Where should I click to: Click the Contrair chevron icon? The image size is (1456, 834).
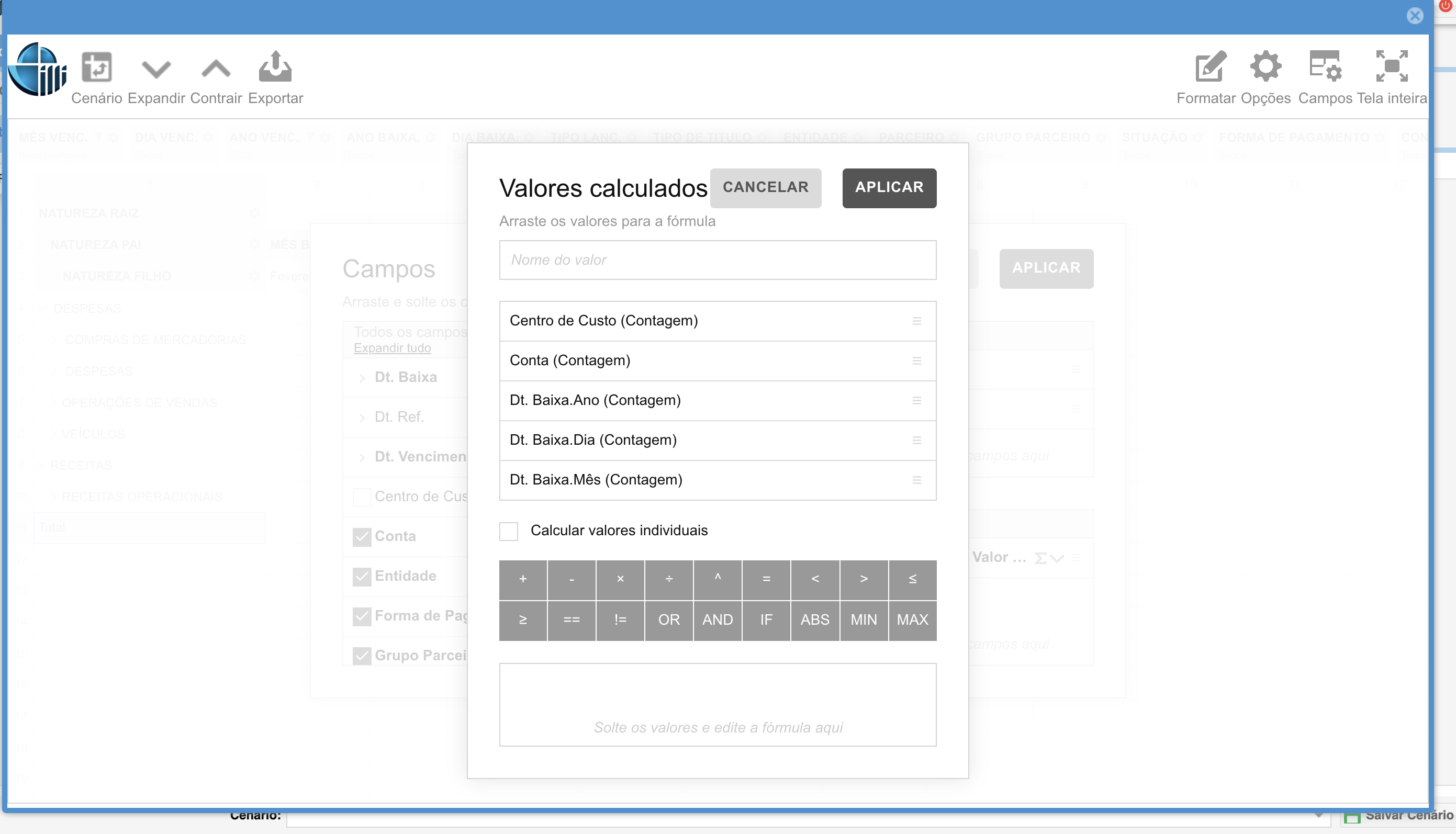[216, 69]
